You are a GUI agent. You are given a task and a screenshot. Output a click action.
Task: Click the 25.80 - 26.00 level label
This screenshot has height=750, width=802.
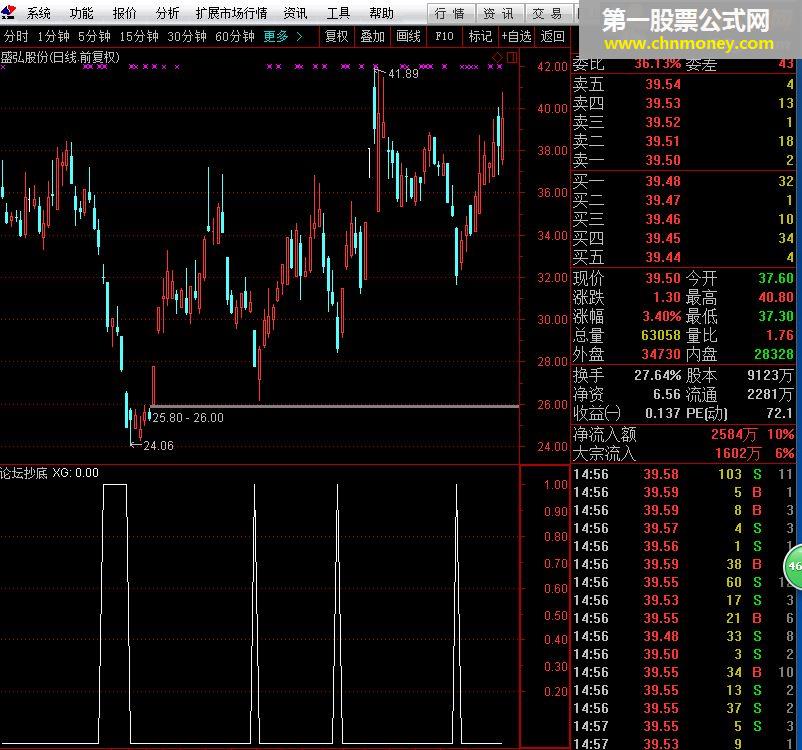(188, 417)
